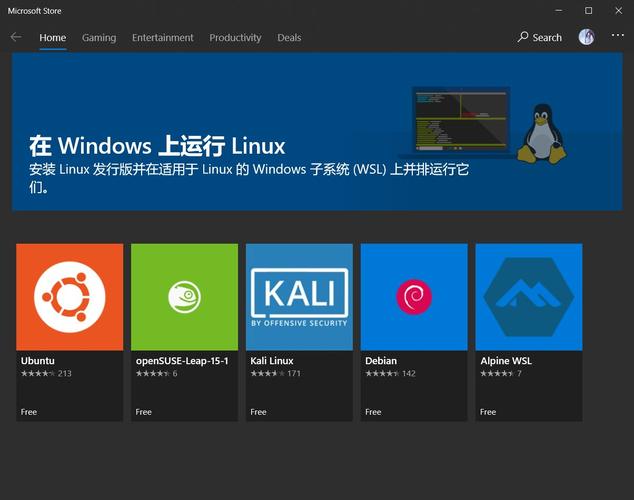Click the Free price under Alpine WSL
This screenshot has height=500, width=634.
point(488,412)
